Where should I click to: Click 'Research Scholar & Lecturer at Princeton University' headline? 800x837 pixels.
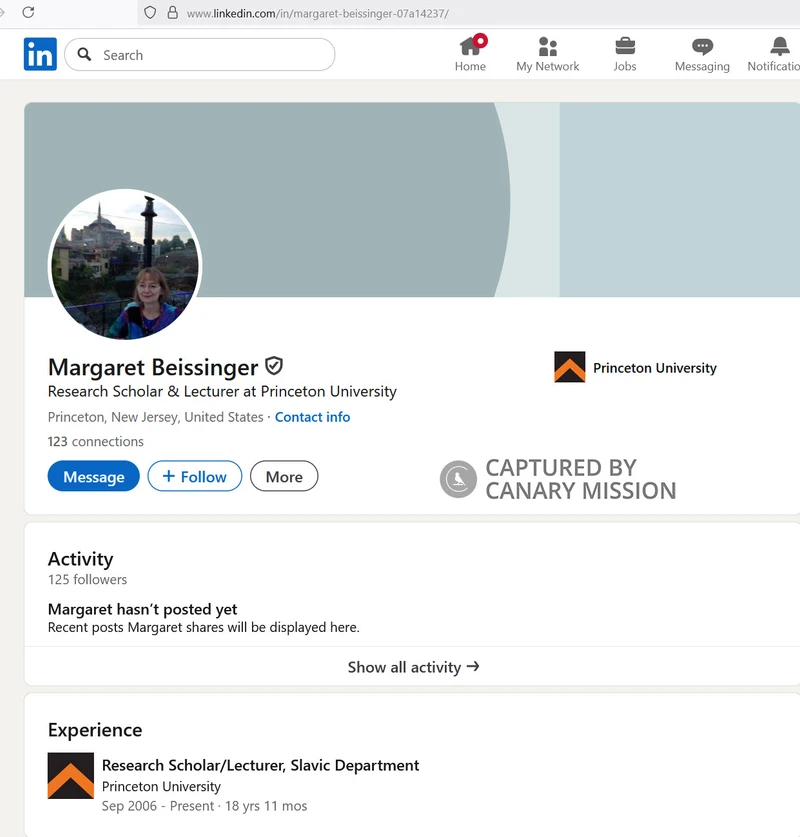[x=222, y=391]
